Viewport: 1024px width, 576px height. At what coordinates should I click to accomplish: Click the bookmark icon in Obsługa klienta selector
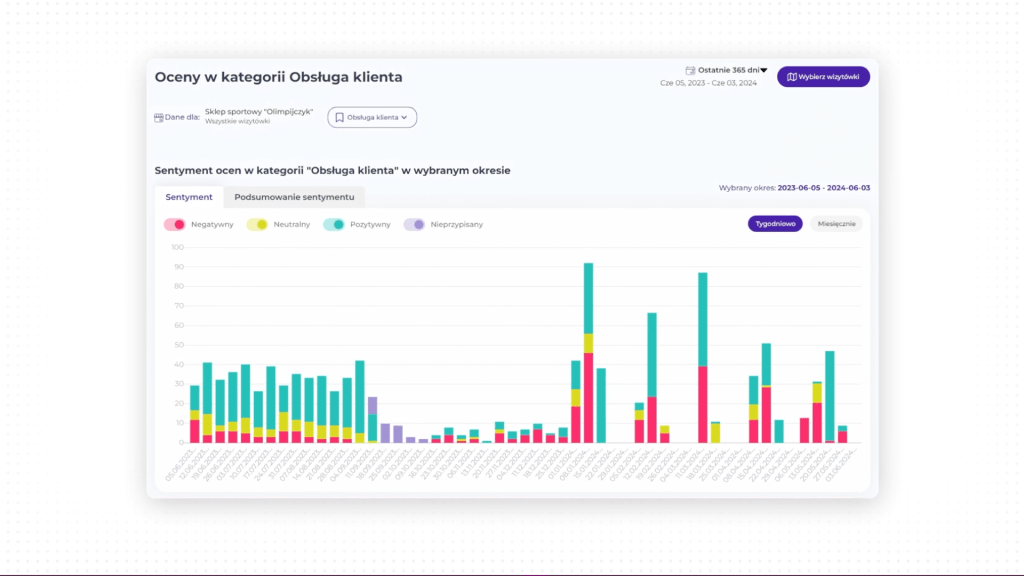tap(340, 117)
